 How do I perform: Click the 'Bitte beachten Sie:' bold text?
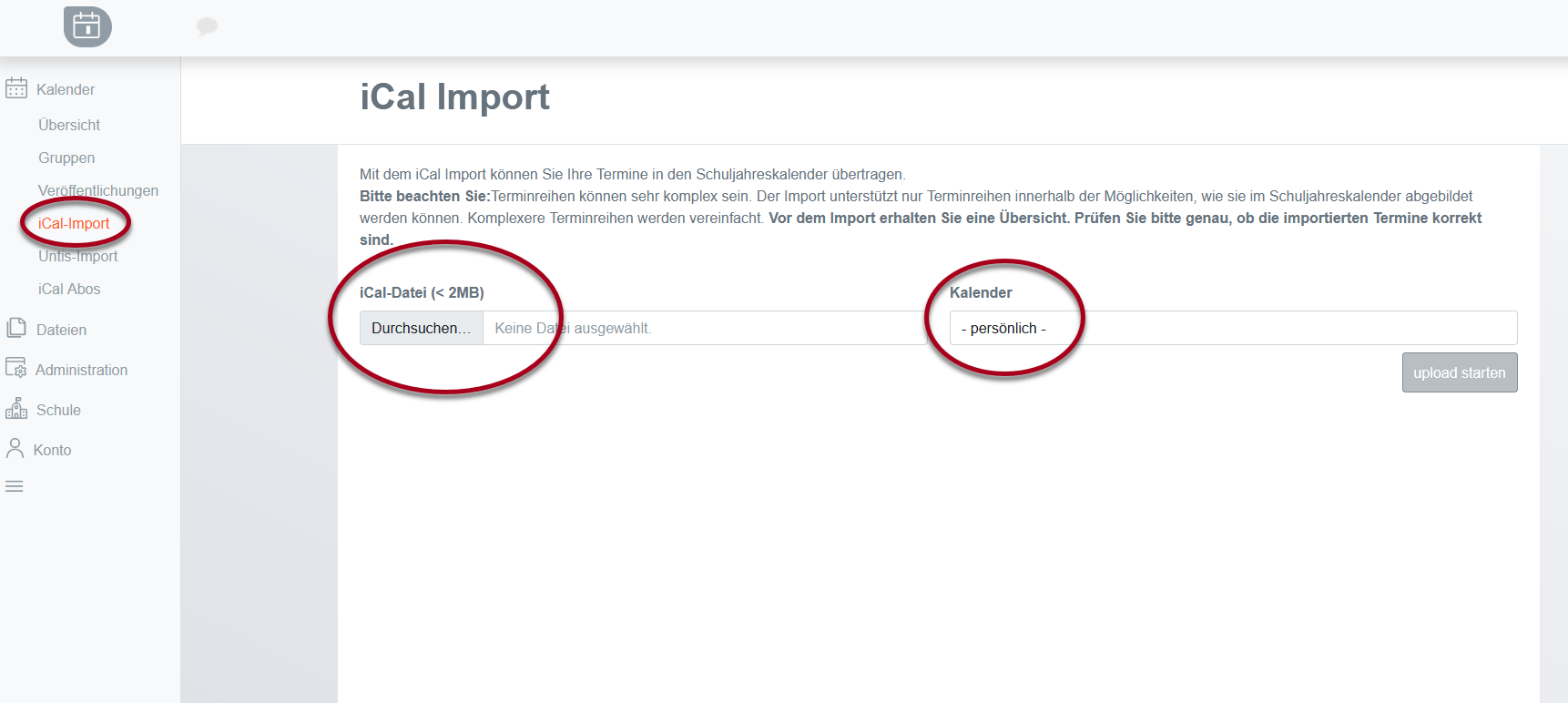pos(425,196)
